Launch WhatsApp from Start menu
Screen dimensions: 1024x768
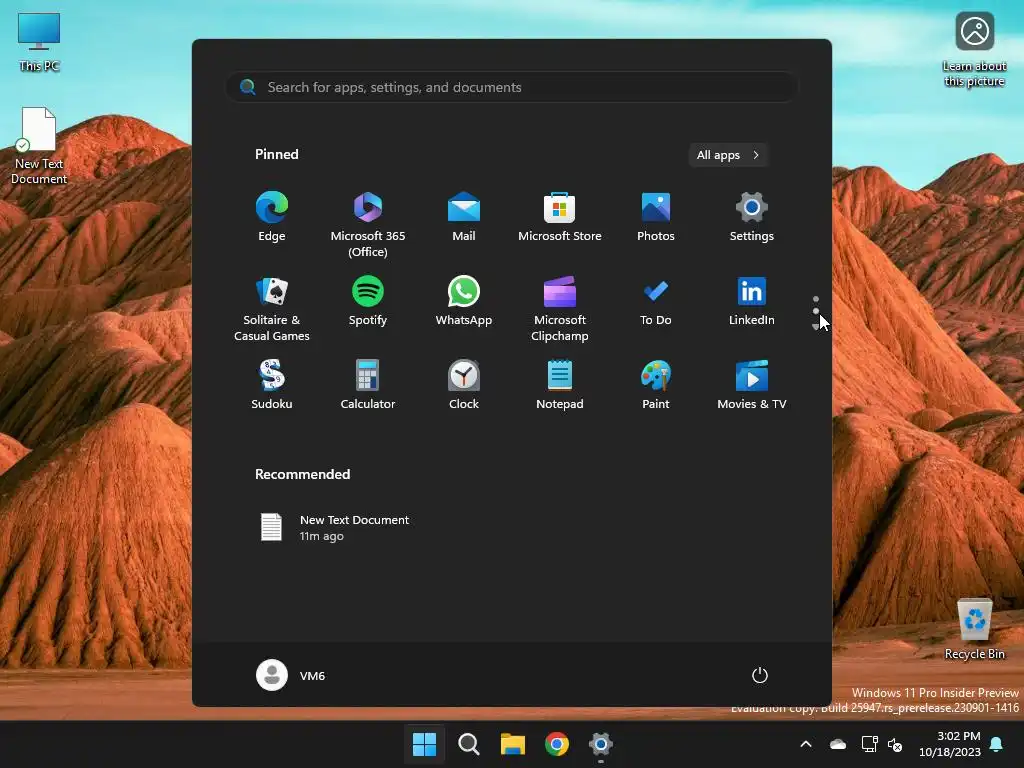pos(464,302)
